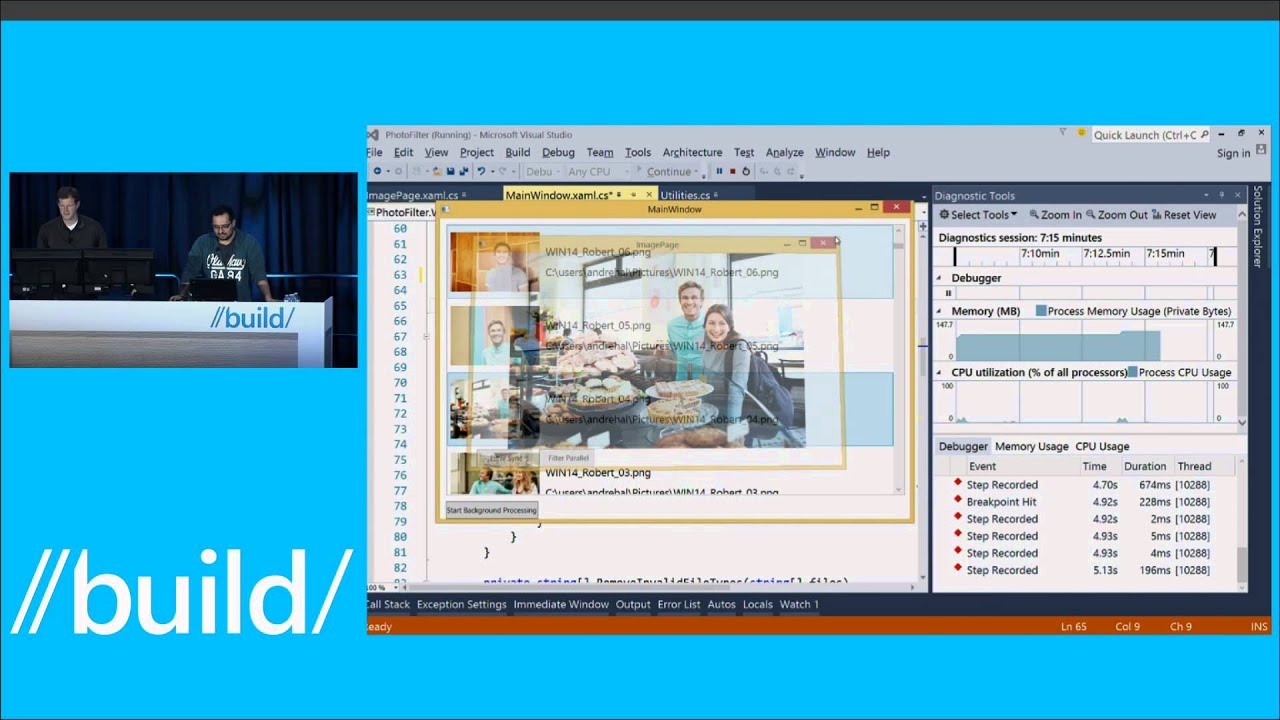
Task: Open the Architecture menu
Action: (692, 152)
